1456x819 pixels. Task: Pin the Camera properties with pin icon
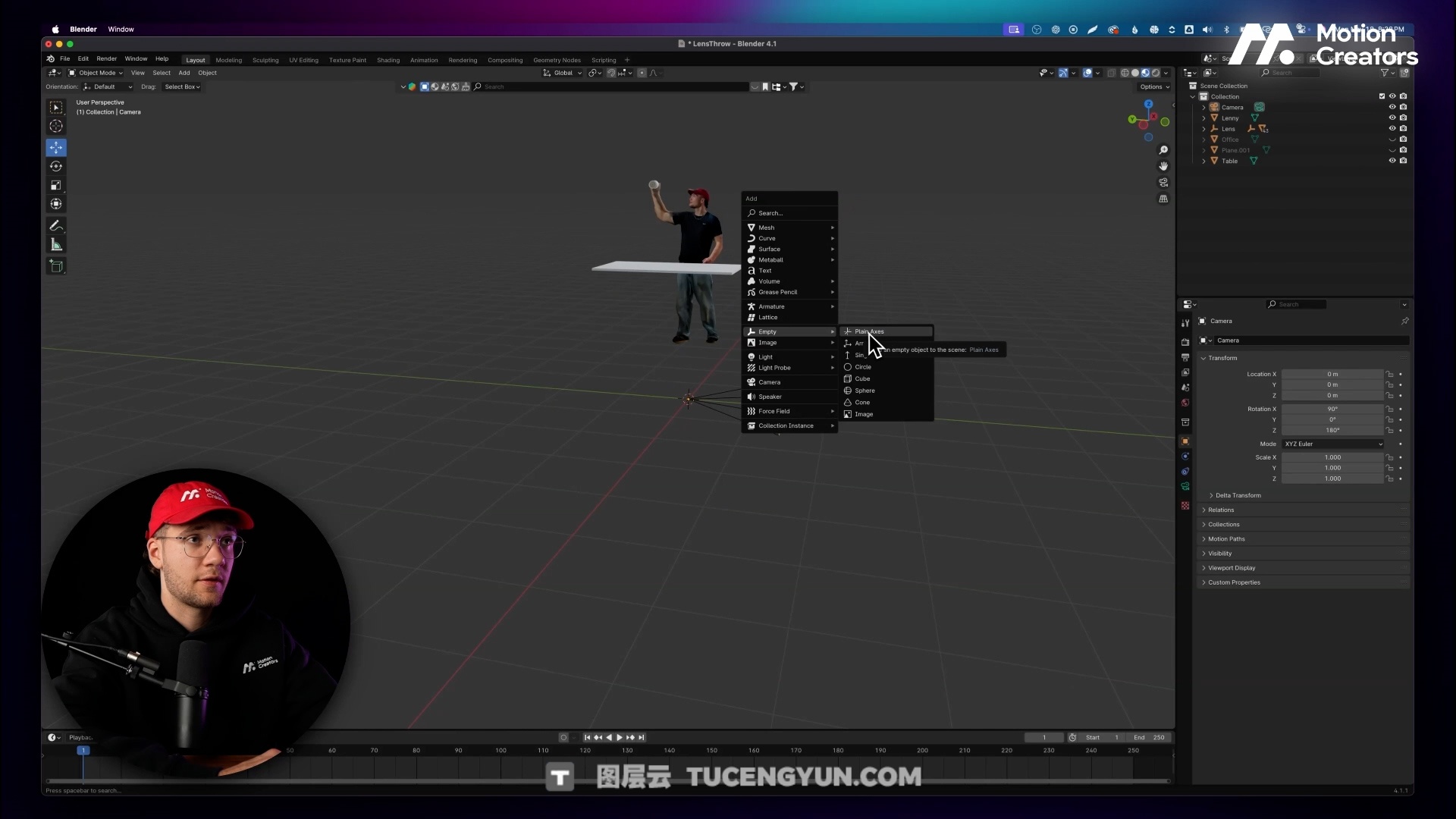click(1404, 321)
